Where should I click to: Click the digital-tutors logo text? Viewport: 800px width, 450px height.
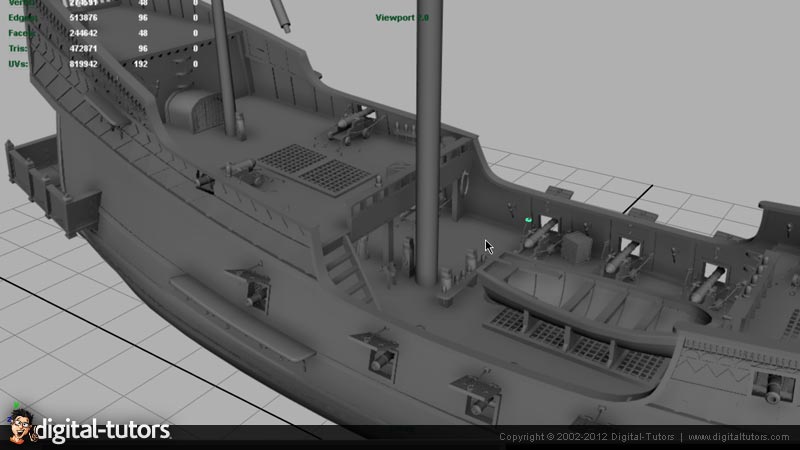(102, 431)
